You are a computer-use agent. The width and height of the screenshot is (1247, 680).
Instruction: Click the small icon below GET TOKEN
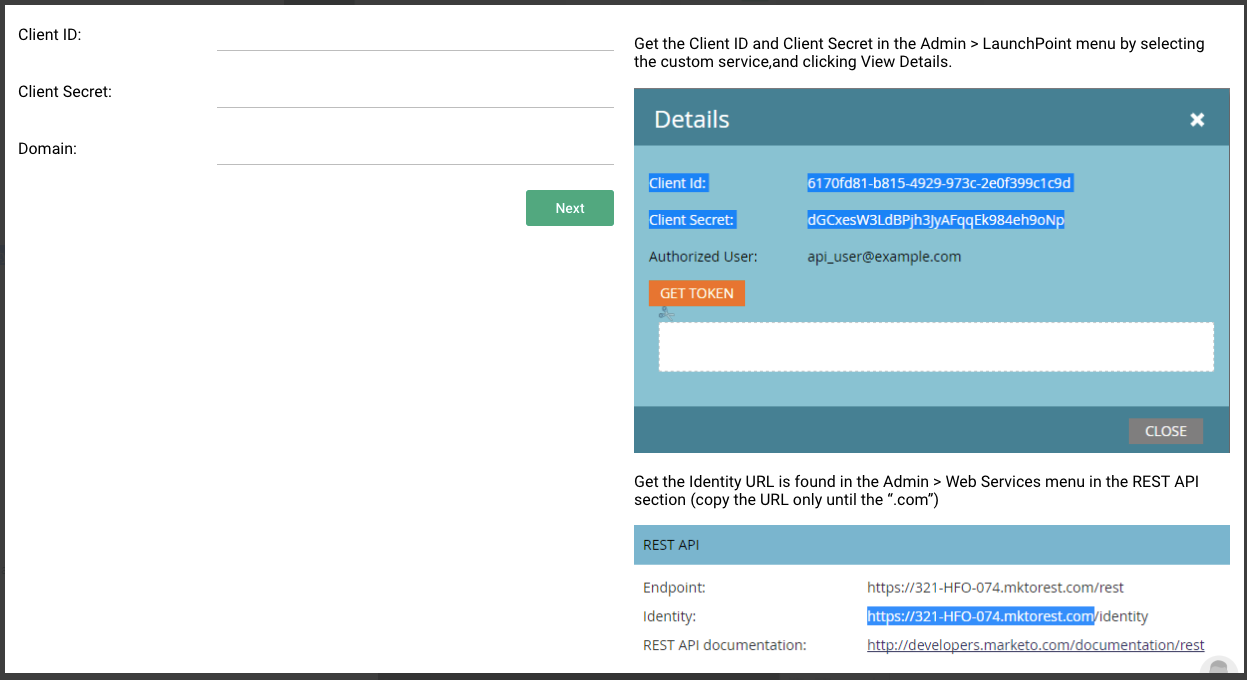tap(666, 314)
